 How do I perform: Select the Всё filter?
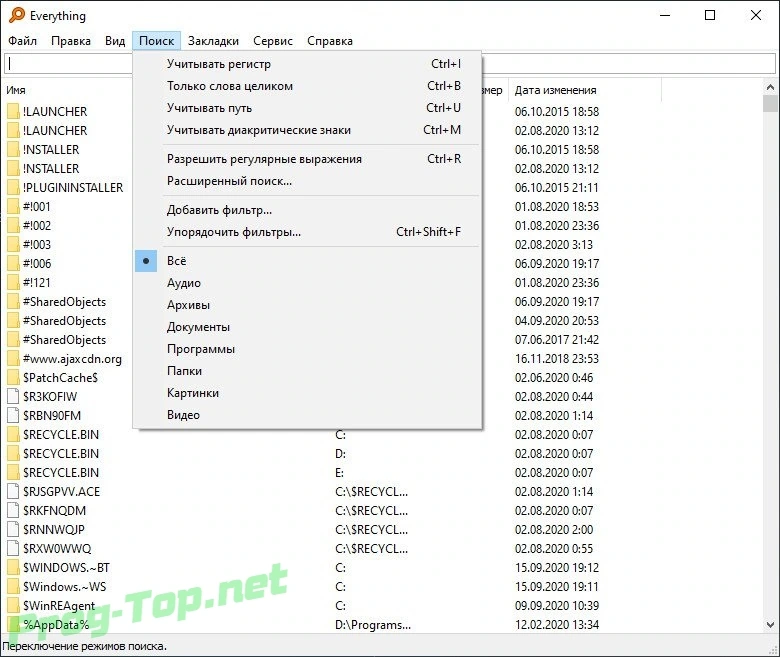pyautogui.click(x=307, y=261)
